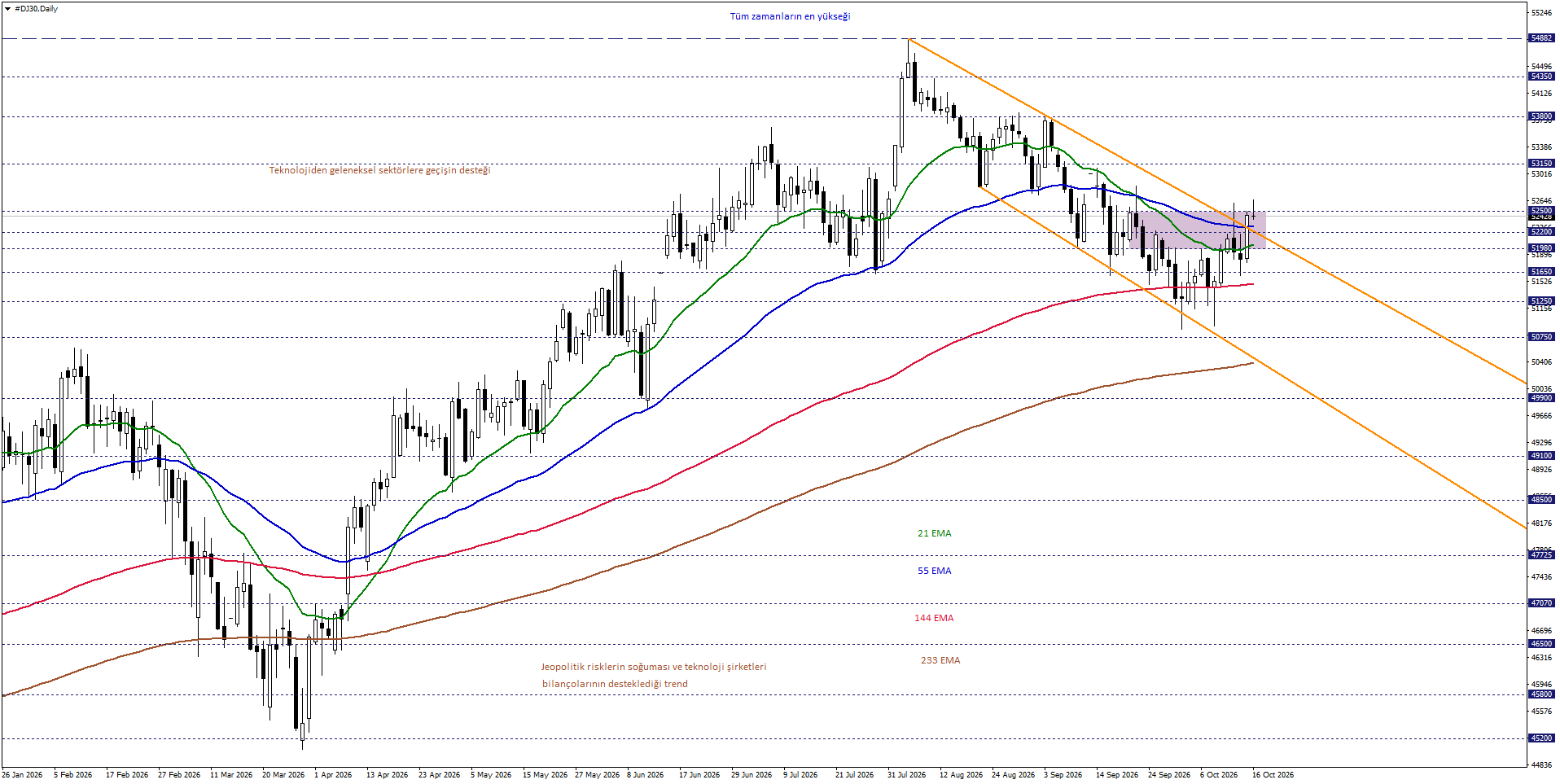Select the 'Teknolojiden geleneksel sektörlere geçişin desteği' annotation

(x=380, y=170)
